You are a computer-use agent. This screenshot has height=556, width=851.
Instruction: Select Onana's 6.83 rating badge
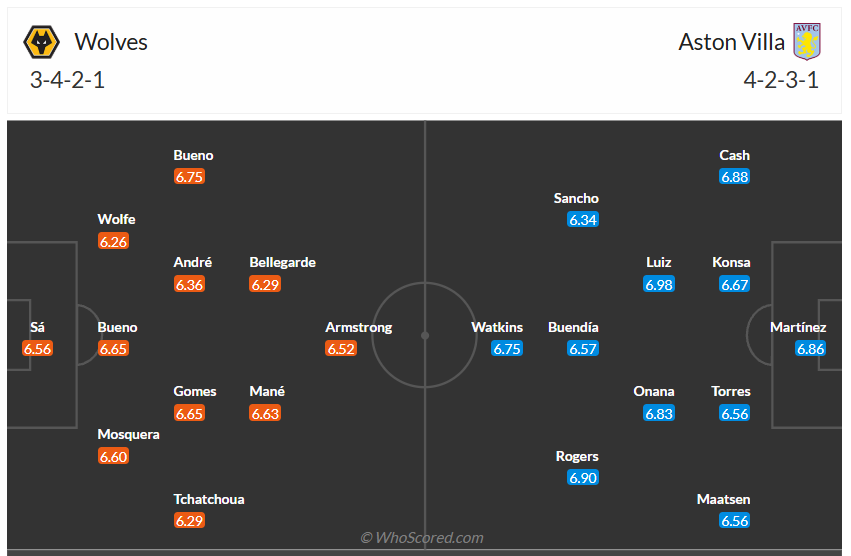click(x=659, y=414)
